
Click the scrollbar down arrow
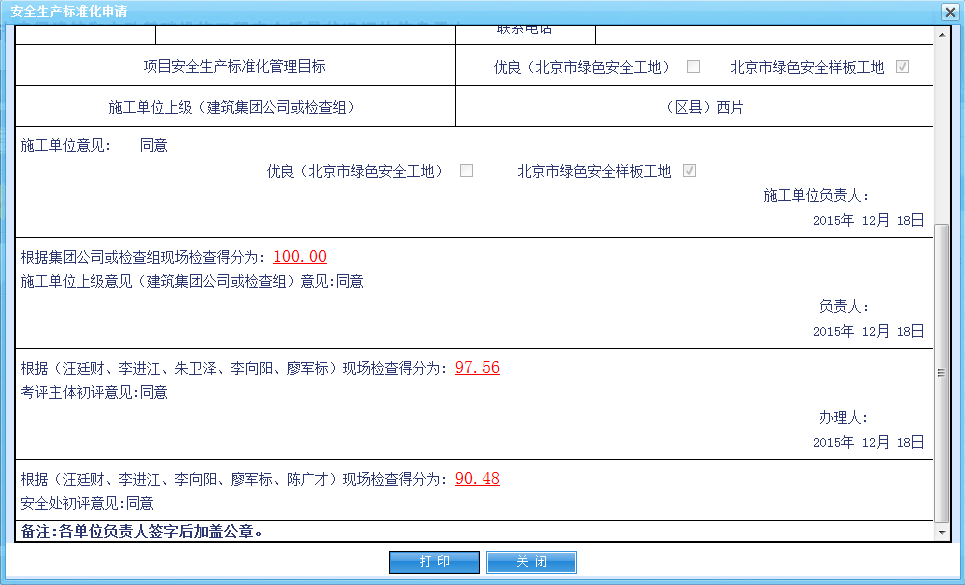click(x=940, y=534)
